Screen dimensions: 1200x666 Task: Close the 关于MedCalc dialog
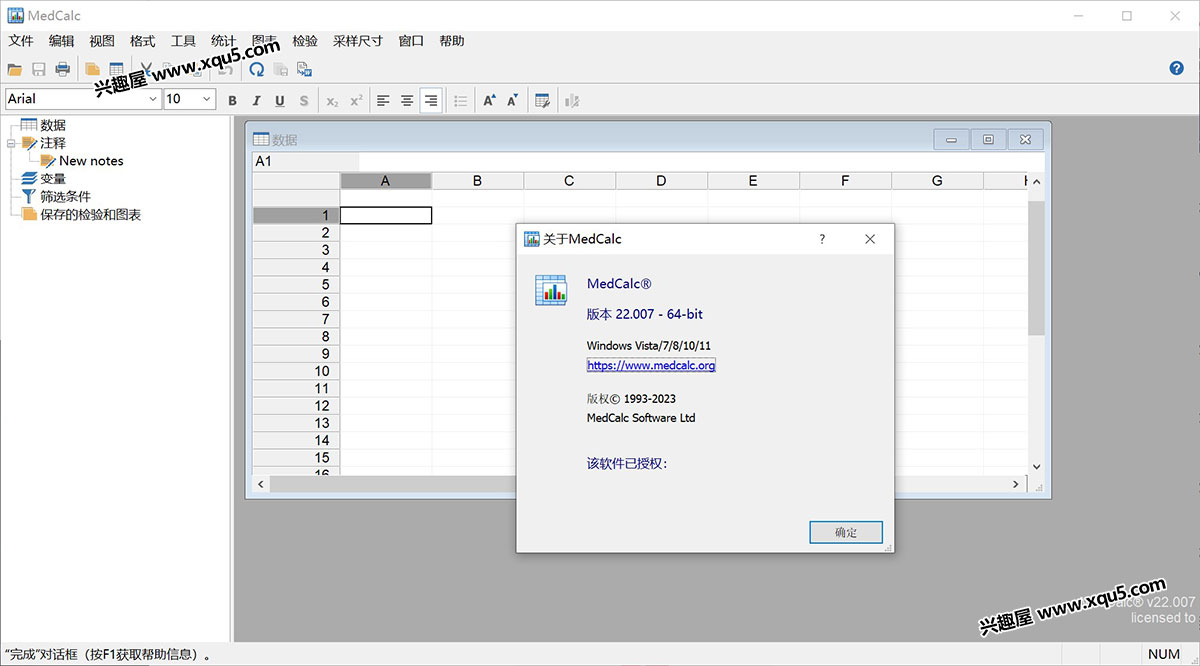pos(870,239)
